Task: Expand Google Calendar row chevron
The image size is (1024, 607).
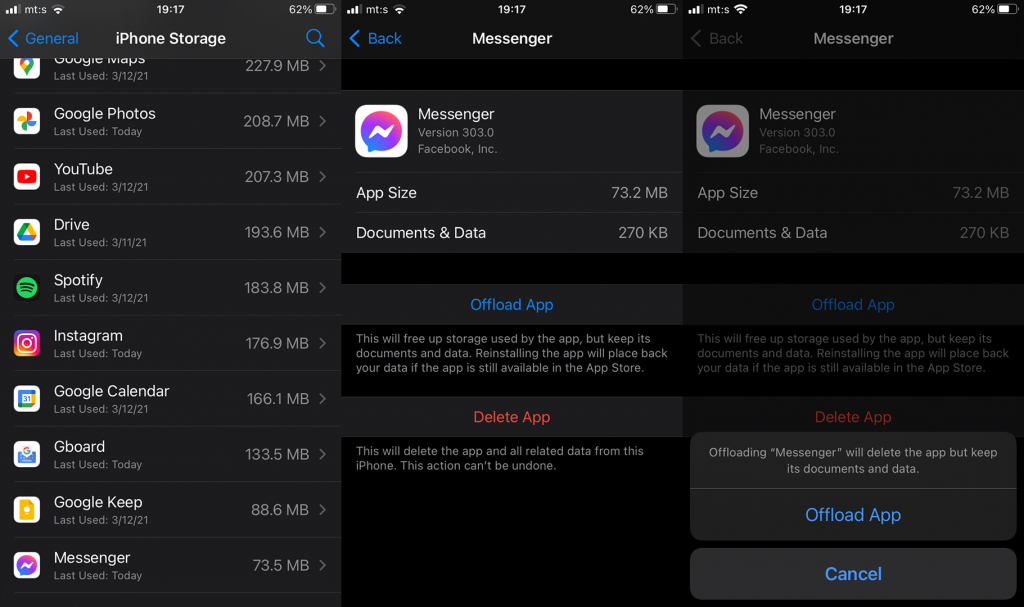Action: pyautogui.click(x=323, y=399)
